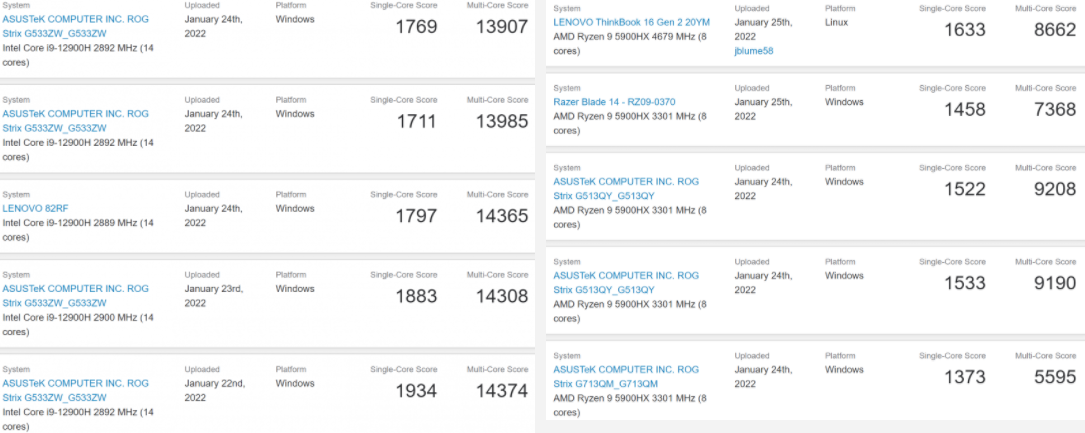Open ROG Strix G513QY result scoring 9190
1085x433 pixels.
click(x=626, y=283)
